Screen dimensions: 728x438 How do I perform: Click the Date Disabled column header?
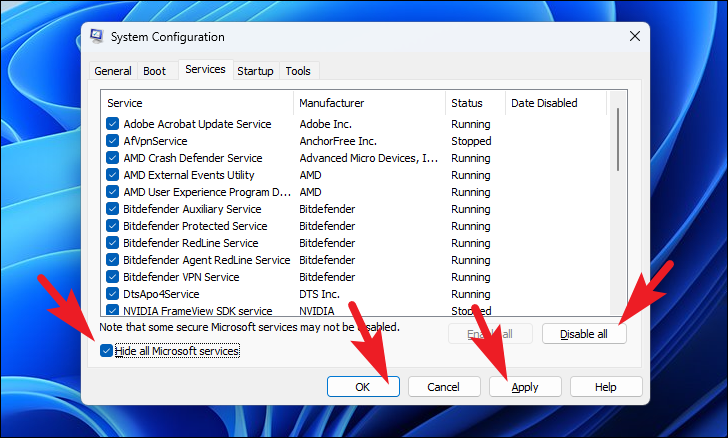[x=556, y=103]
